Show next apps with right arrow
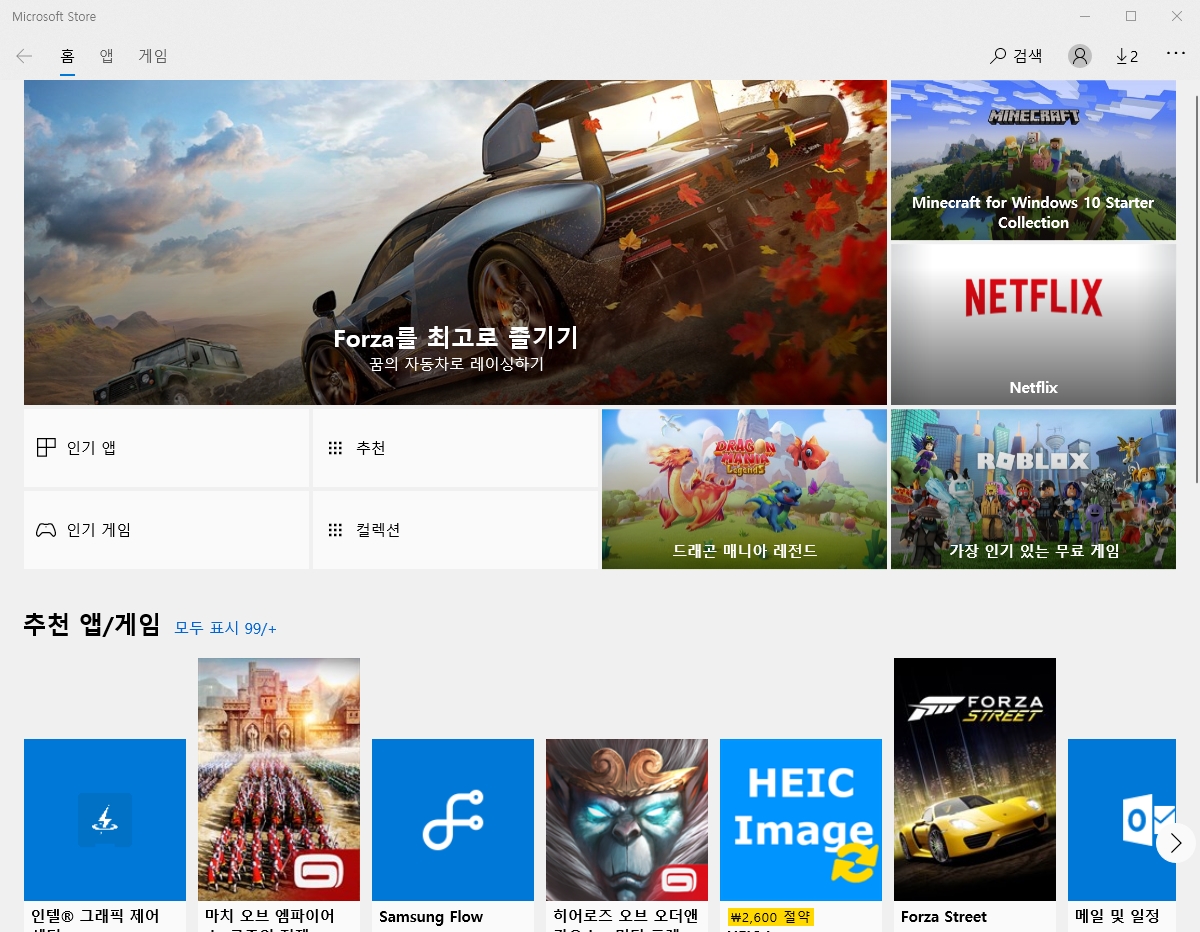 pos(1175,843)
